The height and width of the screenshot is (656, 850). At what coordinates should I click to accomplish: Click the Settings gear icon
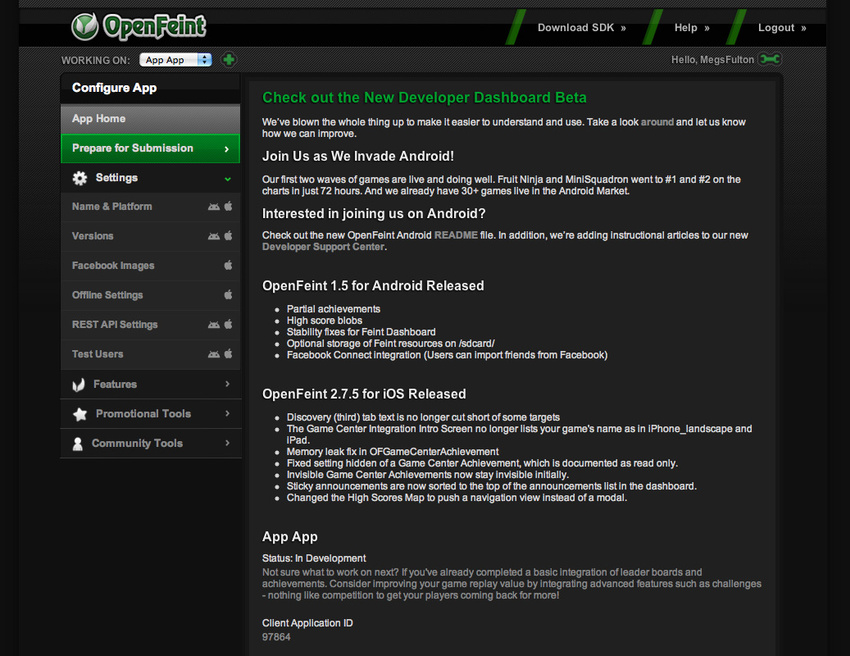tap(80, 178)
